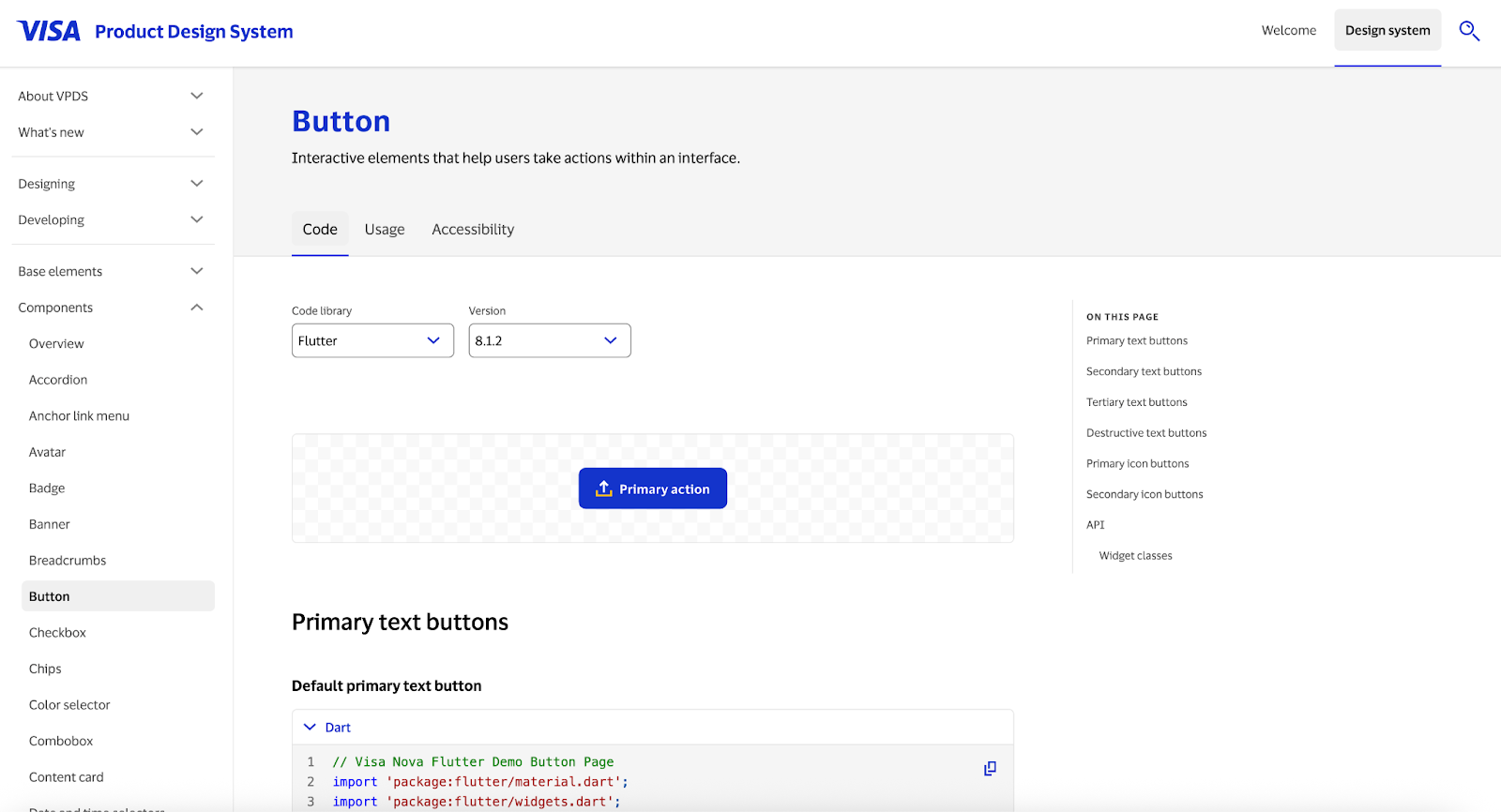The height and width of the screenshot is (812, 1501).
Task: Jump to Secondary text buttons section
Action: coord(1144,372)
